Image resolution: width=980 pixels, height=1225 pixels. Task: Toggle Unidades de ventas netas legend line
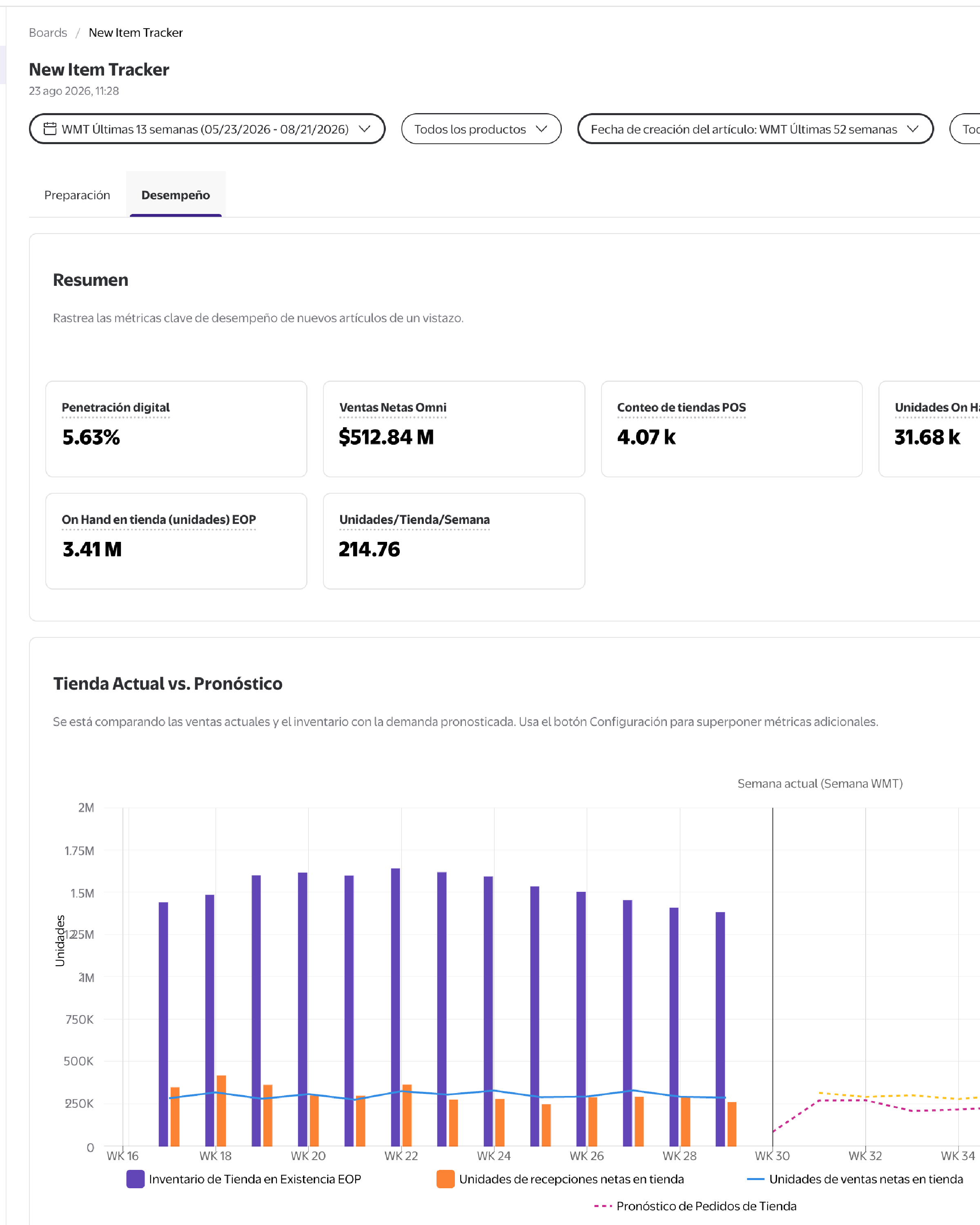tap(755, 1179)
